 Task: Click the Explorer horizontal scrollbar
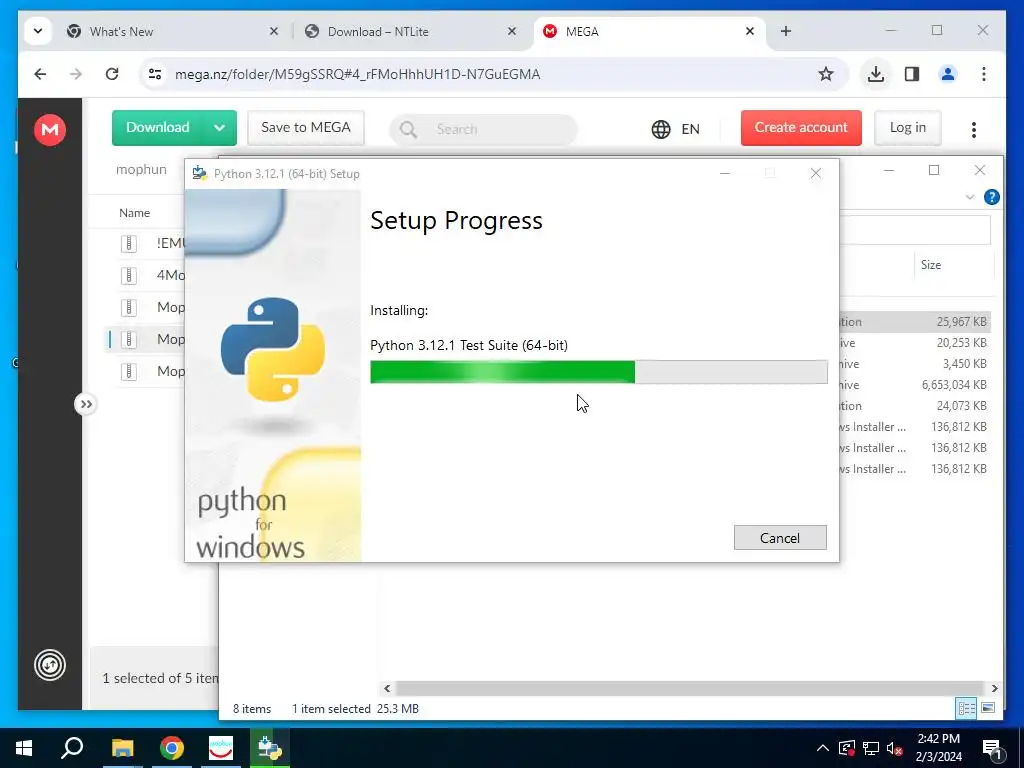point(690,688)
